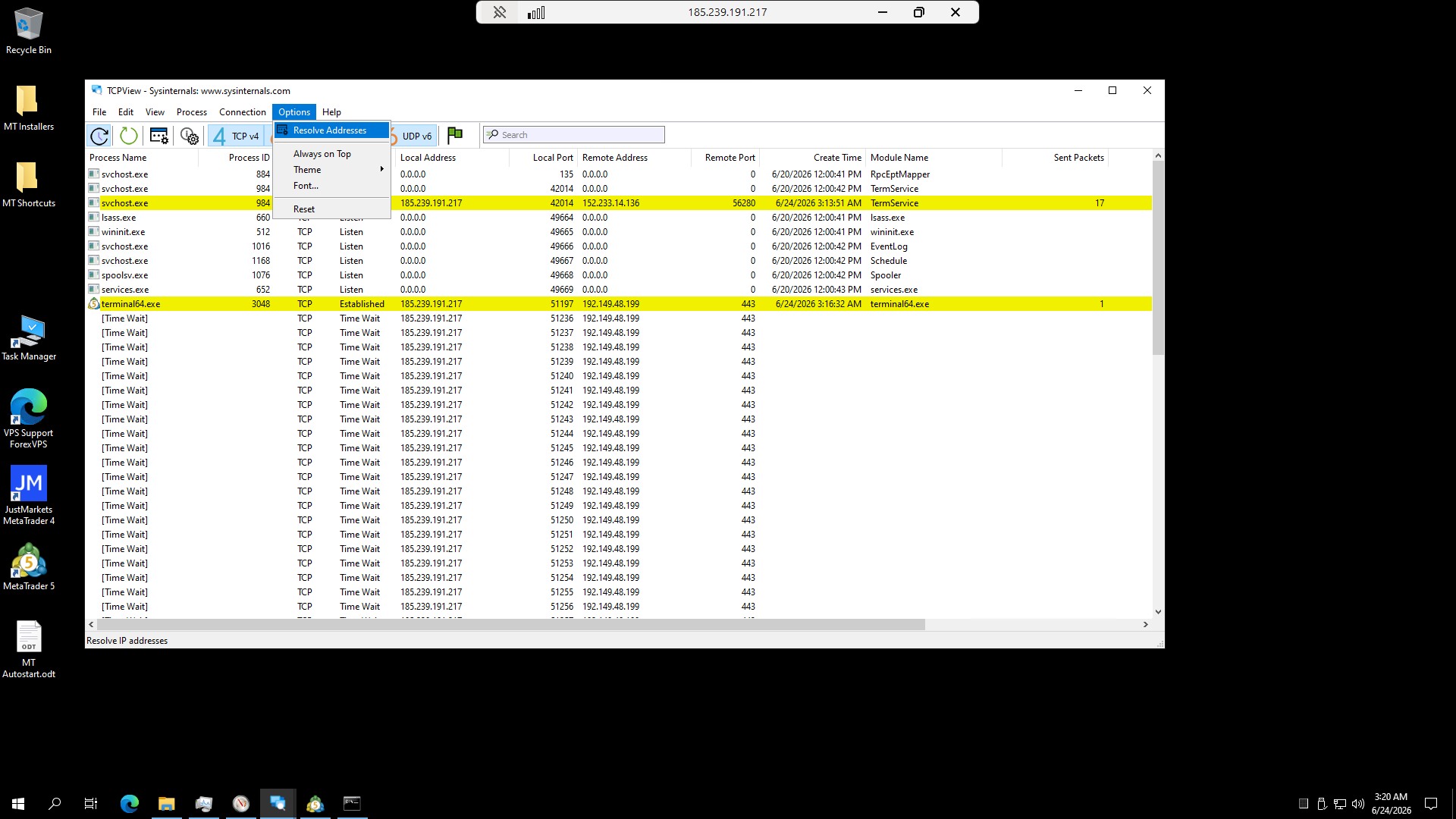Sort by Sent Packets column header
Viewport: 1456px width, 819px height.
click(1056, 158)
